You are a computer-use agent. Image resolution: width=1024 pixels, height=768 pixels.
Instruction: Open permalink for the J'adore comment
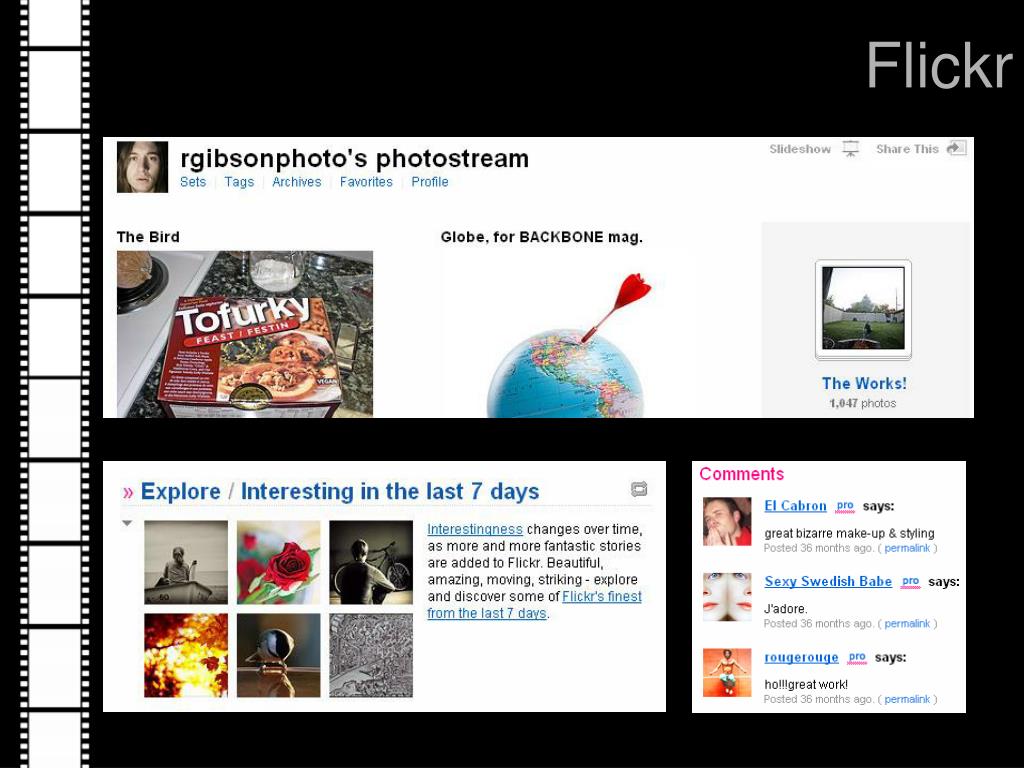click(x=907, y=624)
